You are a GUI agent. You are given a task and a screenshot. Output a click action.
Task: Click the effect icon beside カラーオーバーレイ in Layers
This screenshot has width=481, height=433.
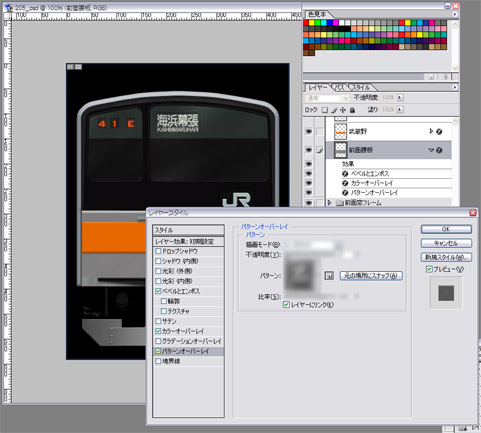[345, 183]
